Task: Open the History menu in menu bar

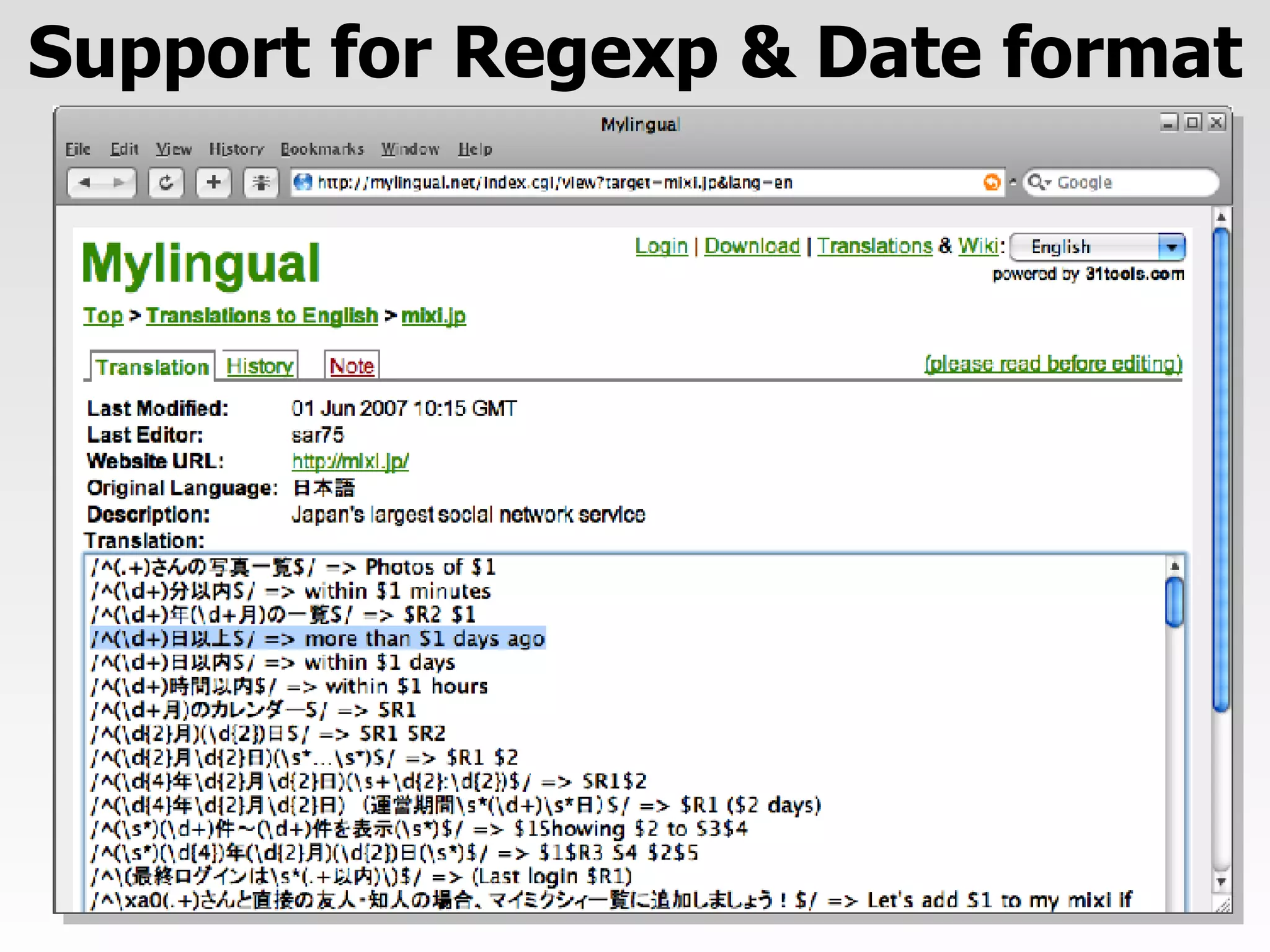Action: [x=236, y=149]
